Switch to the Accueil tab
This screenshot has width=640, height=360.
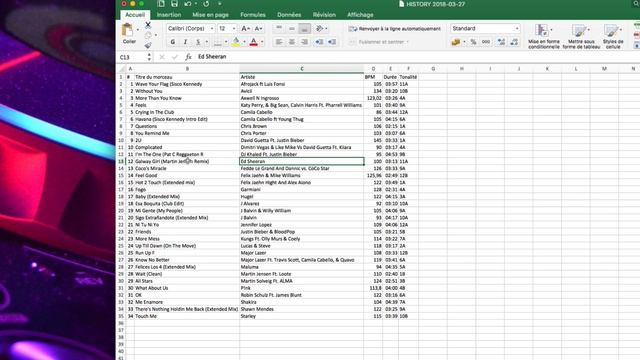(x=135, y=15)
